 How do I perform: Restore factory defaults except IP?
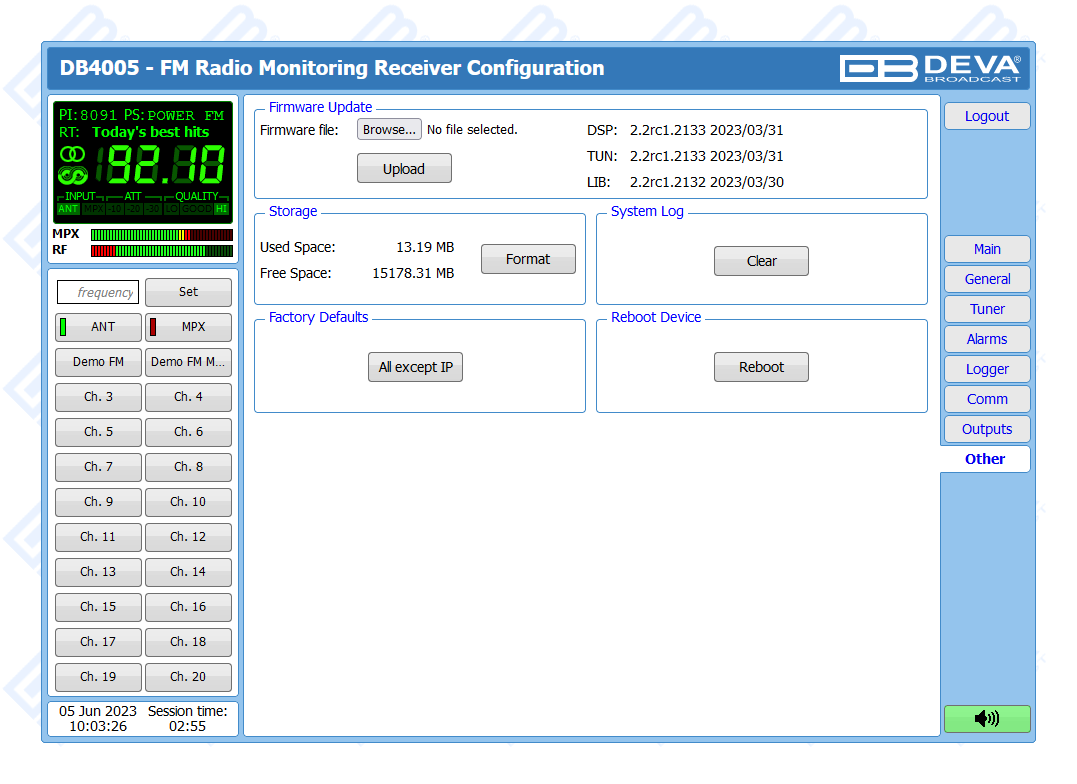tap(415, 367)
